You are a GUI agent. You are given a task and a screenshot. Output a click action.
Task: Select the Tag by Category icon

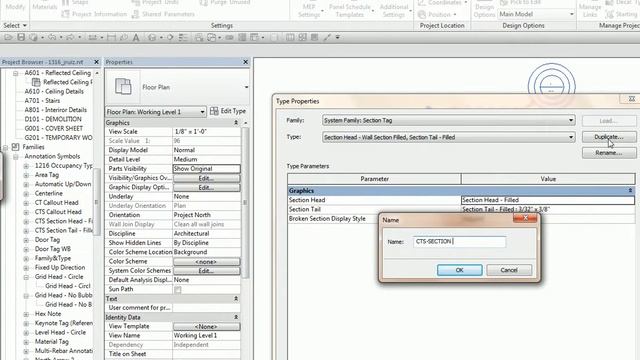click(x=124, y=37)
